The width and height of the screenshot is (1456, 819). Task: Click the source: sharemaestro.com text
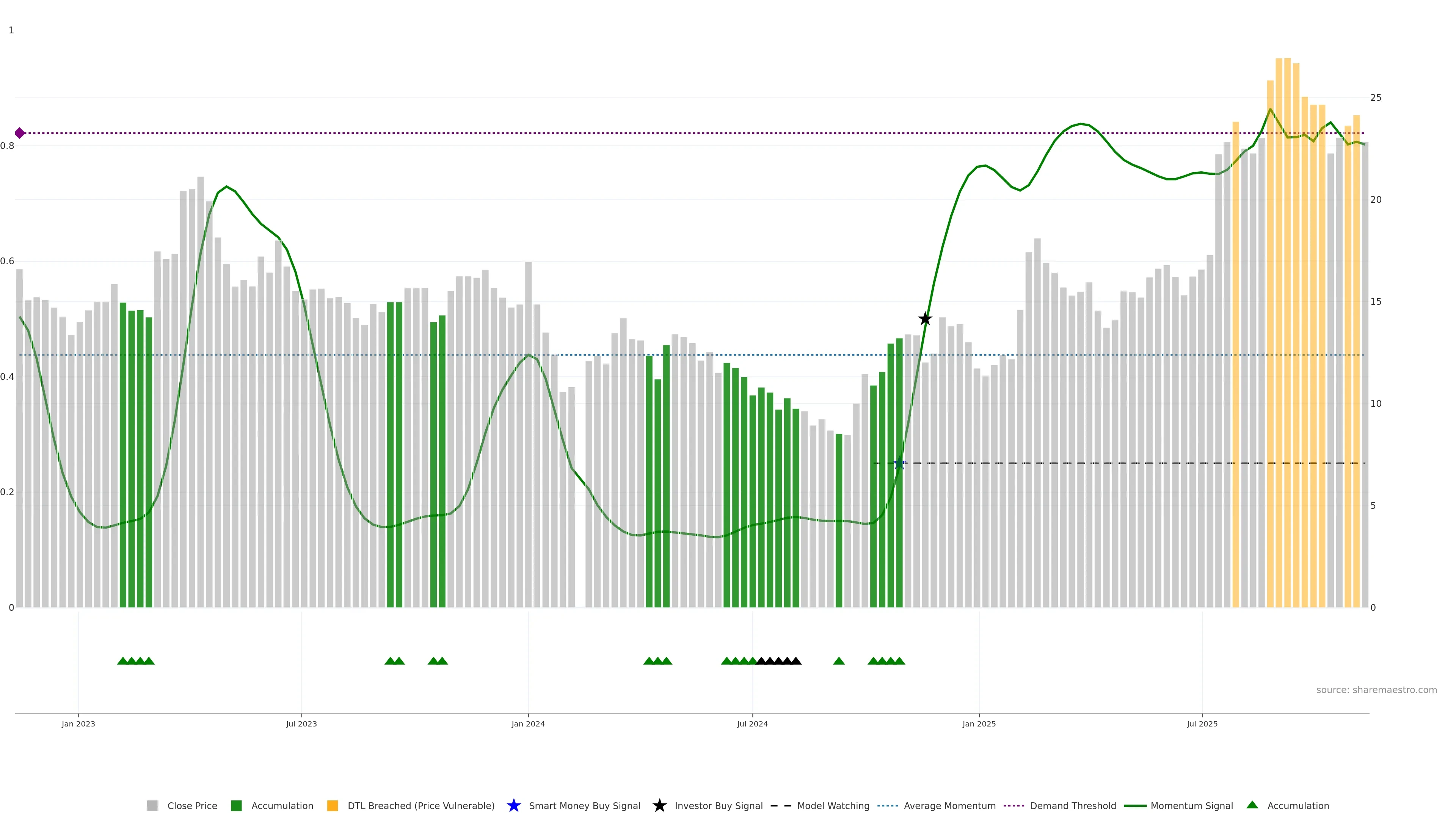1376,690
